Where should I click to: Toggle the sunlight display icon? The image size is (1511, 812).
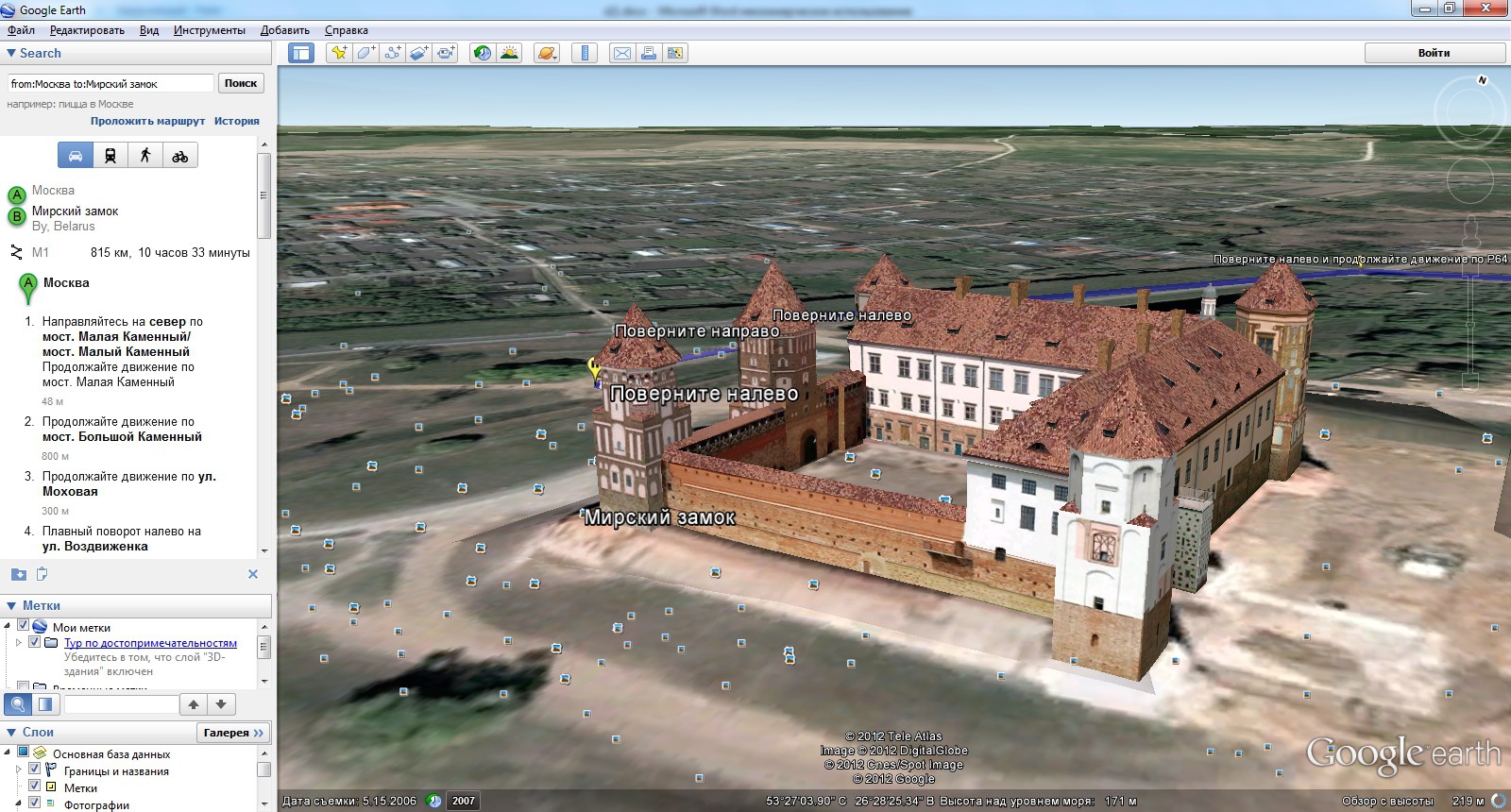pyautogui.click(x=509, y=53)
